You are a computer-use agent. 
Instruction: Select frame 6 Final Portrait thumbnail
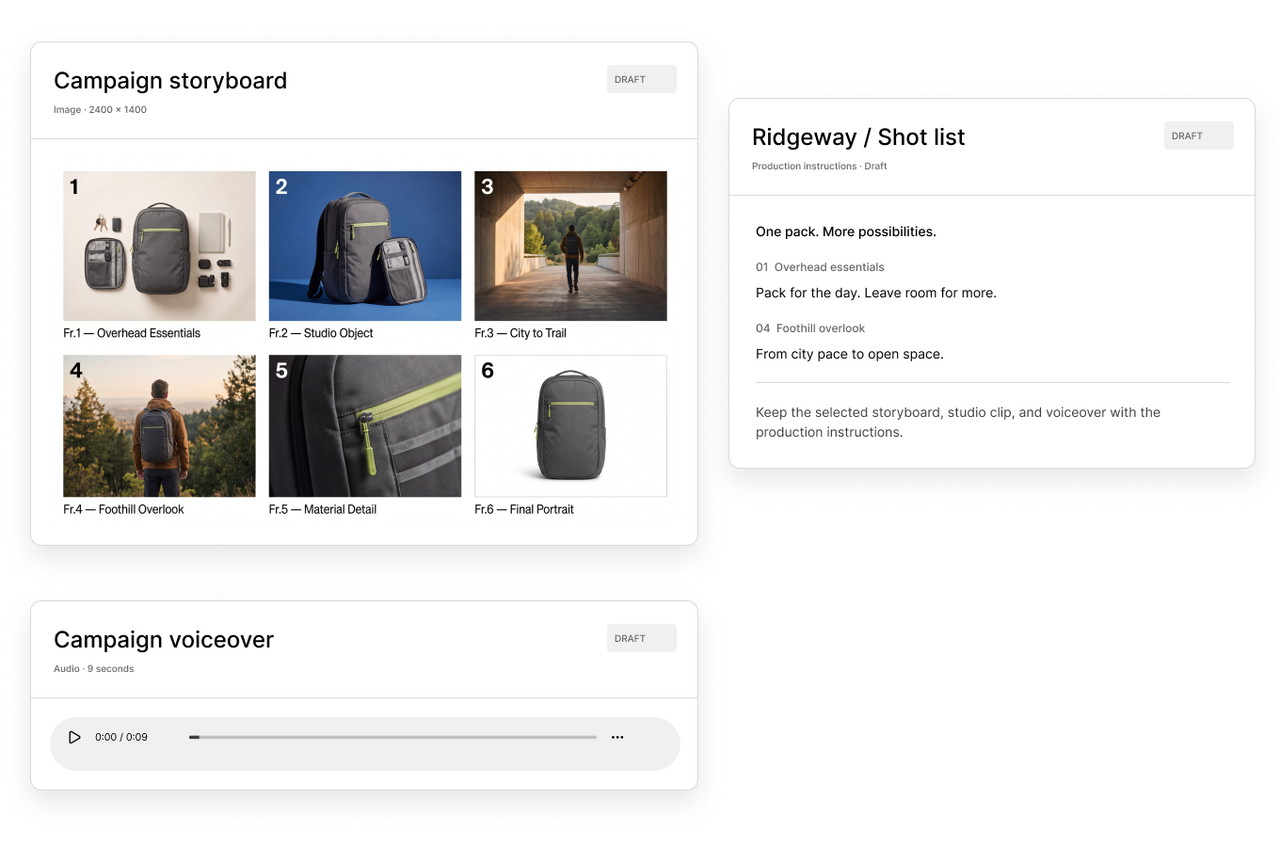570,426
